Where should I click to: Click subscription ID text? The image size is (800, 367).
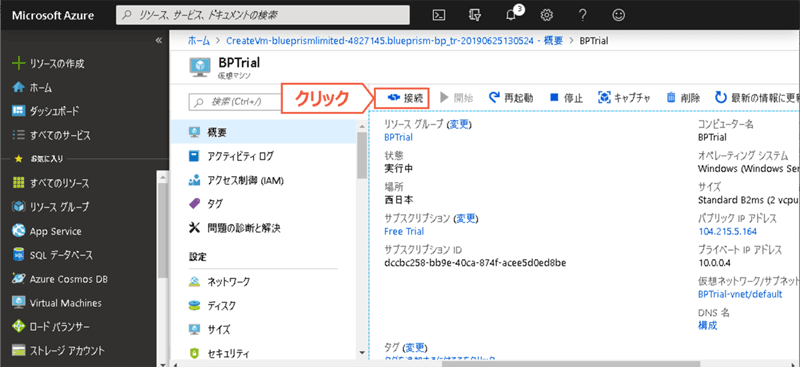(x=476, y=263)
